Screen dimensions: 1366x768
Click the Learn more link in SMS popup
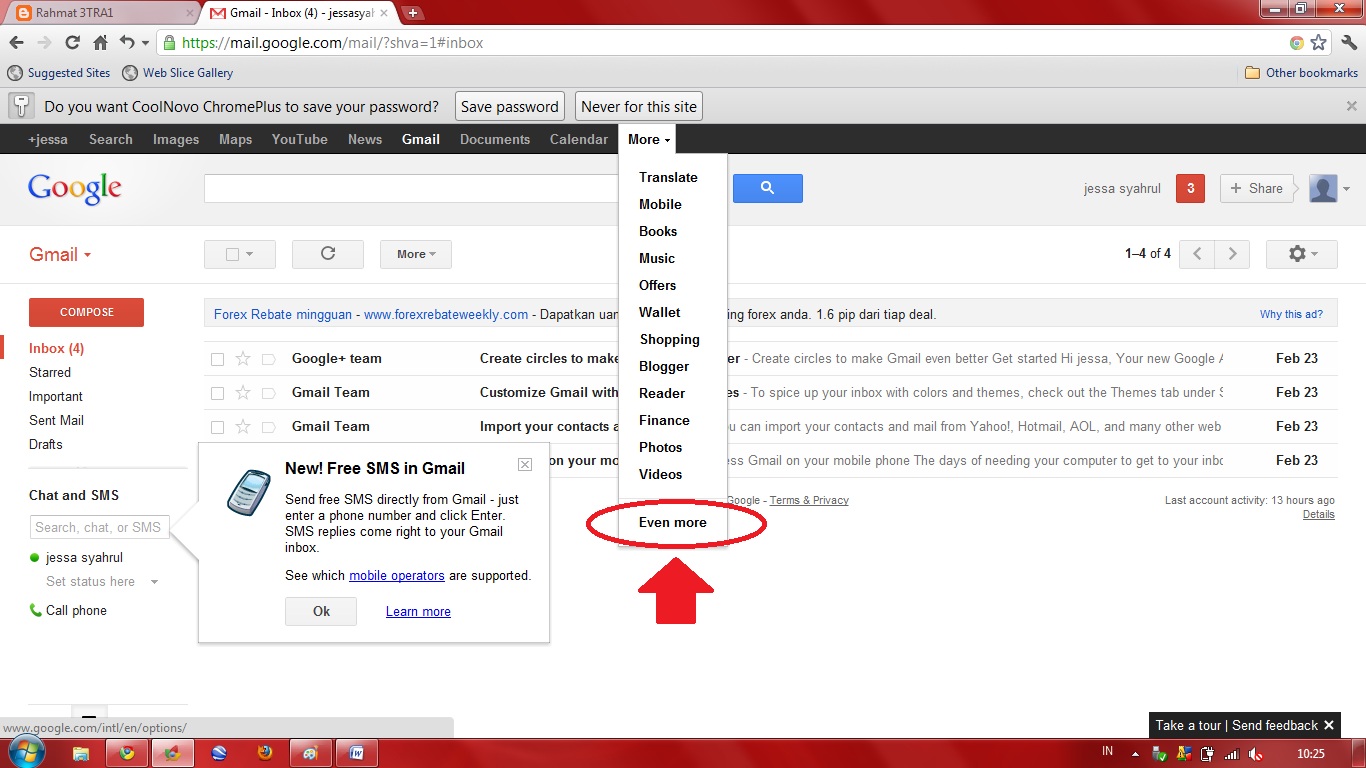[x=417, y=611]
